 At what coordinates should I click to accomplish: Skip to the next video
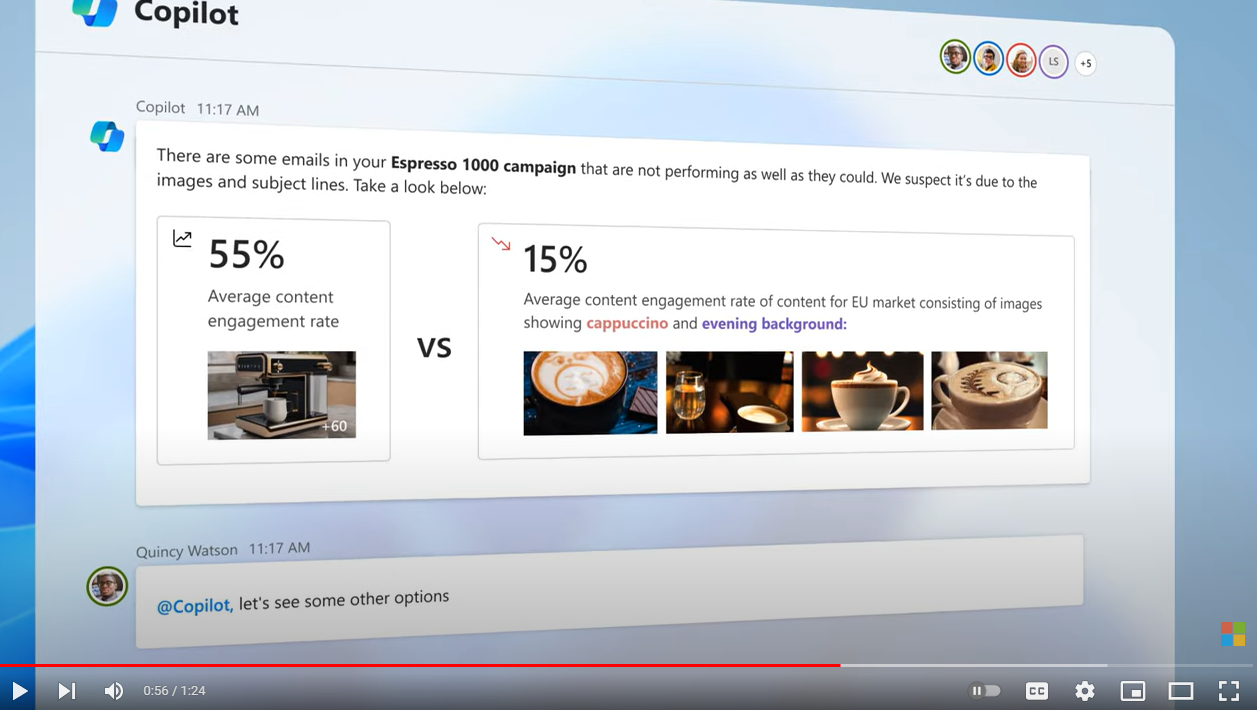66,691
